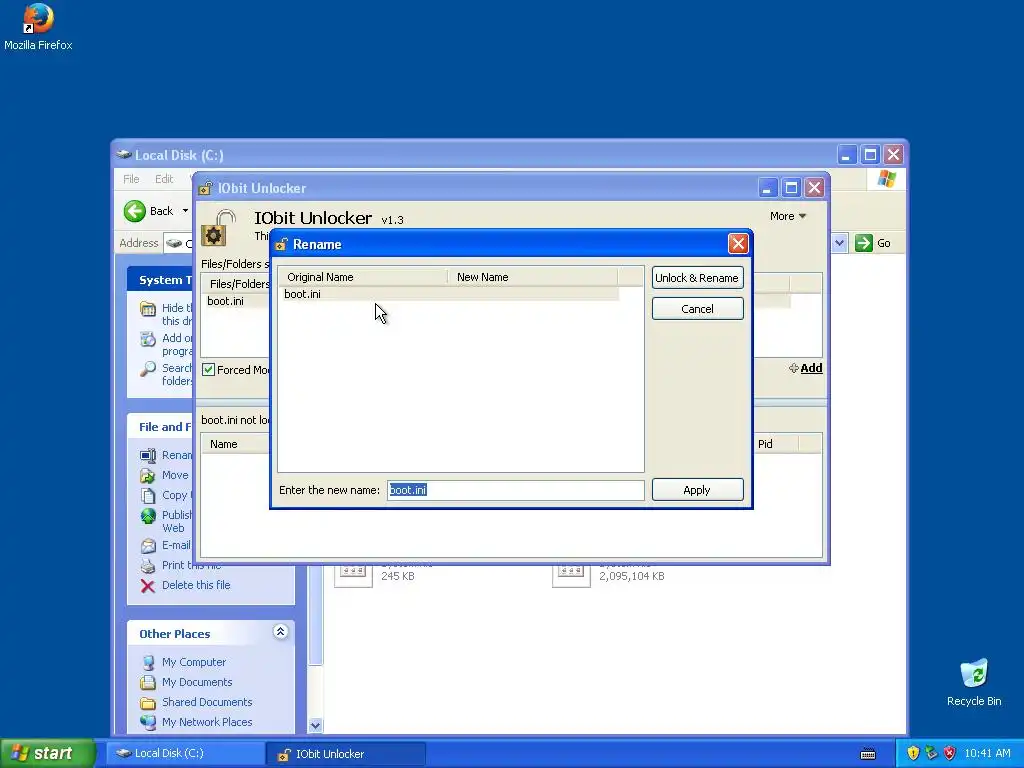This screenshot has width=1024, height=768.
Task: Click My Network Places icon
Action: click(148, 722)
